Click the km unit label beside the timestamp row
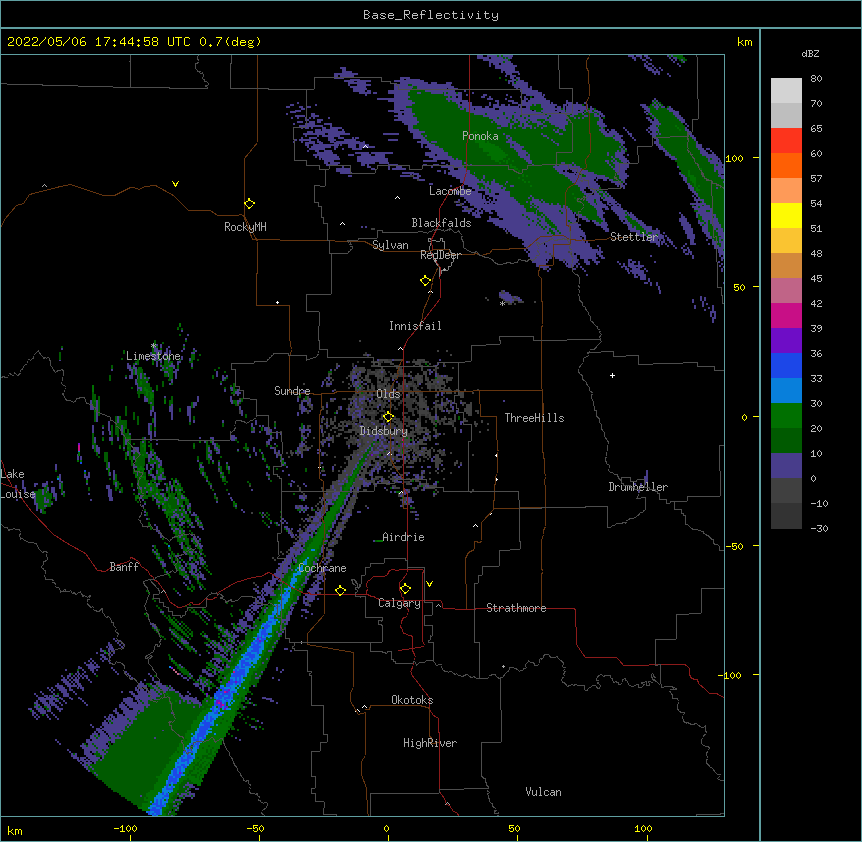862x842 pixels. pos(744,42)
